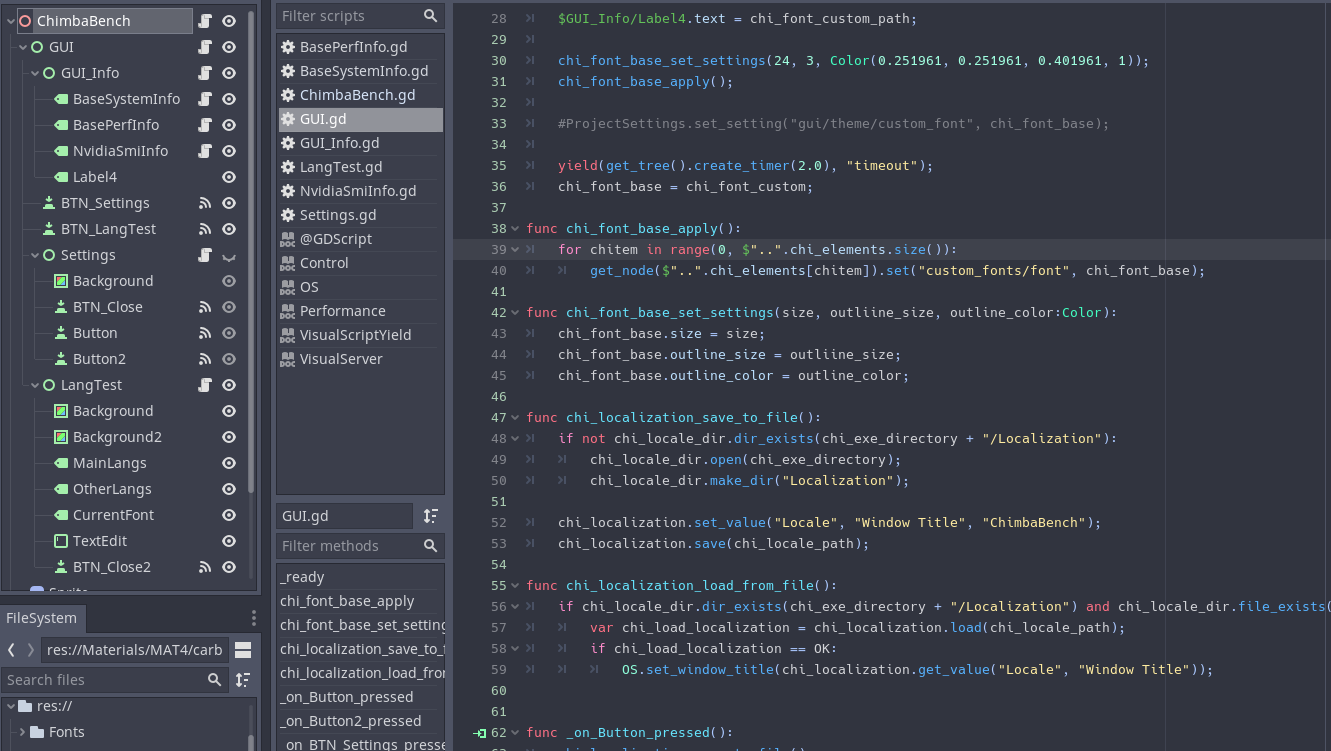This screenshot has height=751, width=1331.
Task: Hide the TextEdit node
Action: coord(229,541)
